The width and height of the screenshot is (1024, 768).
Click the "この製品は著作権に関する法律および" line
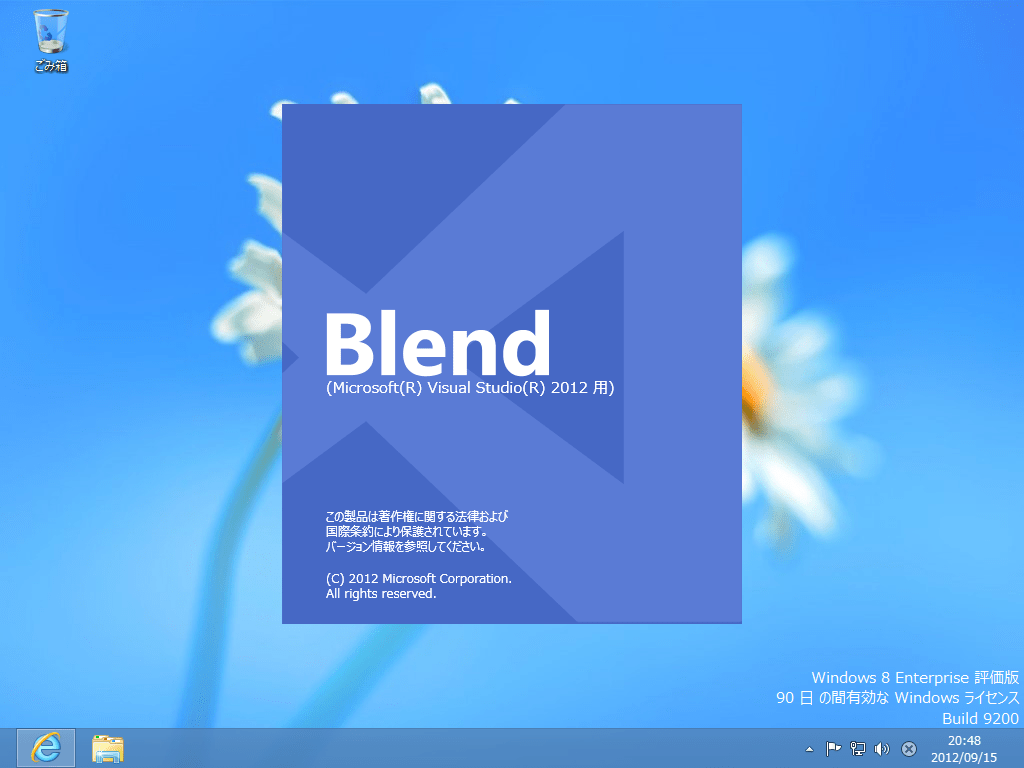[417, 517]
